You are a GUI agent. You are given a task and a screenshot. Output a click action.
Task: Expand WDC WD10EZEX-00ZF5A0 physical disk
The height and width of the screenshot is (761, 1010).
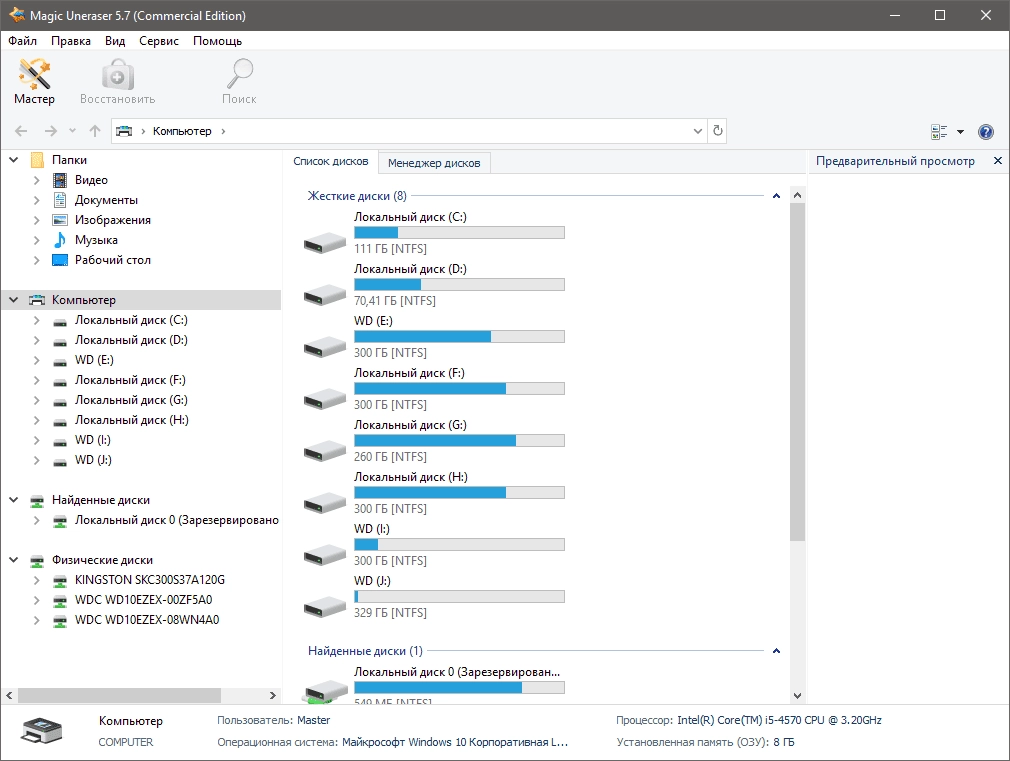(37, 600)
